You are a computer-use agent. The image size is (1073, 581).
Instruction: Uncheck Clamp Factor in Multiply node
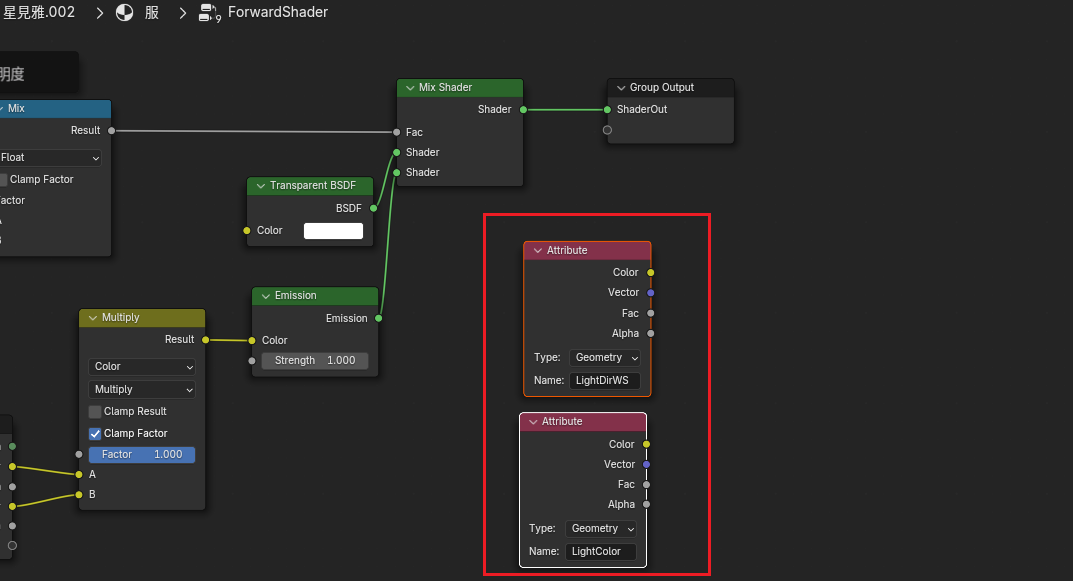[96, 433]
